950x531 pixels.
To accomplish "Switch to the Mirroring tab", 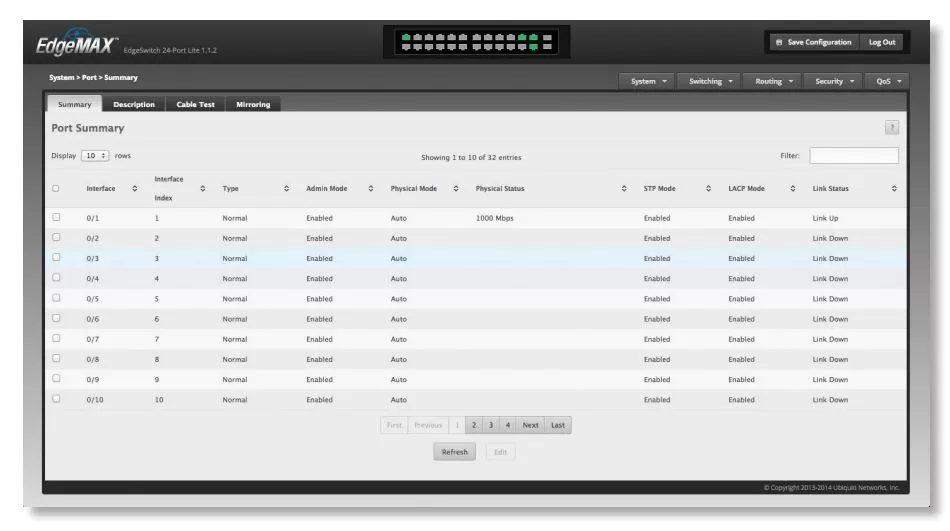I will coord(253,104).
